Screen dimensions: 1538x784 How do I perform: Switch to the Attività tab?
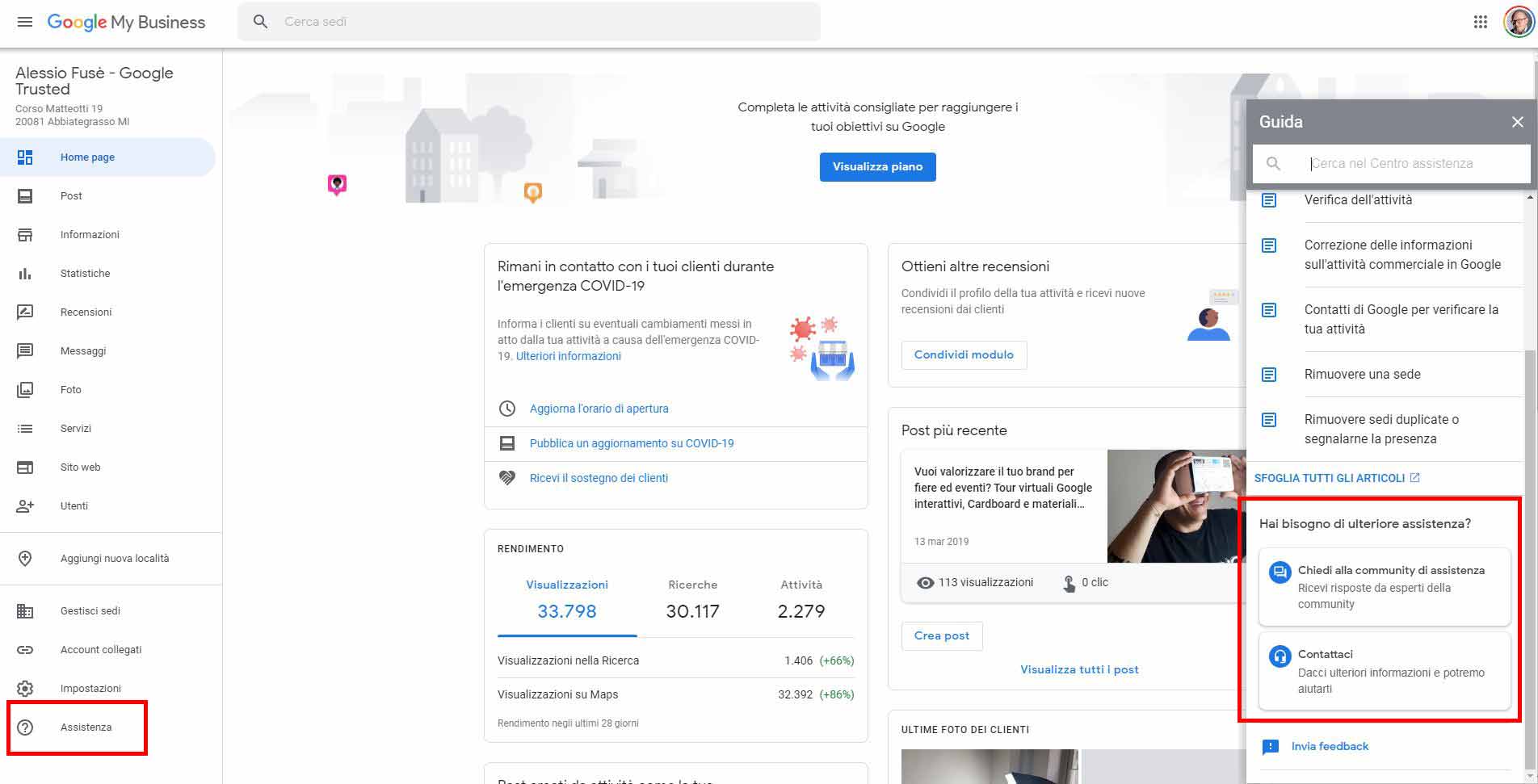pos(801,585)
